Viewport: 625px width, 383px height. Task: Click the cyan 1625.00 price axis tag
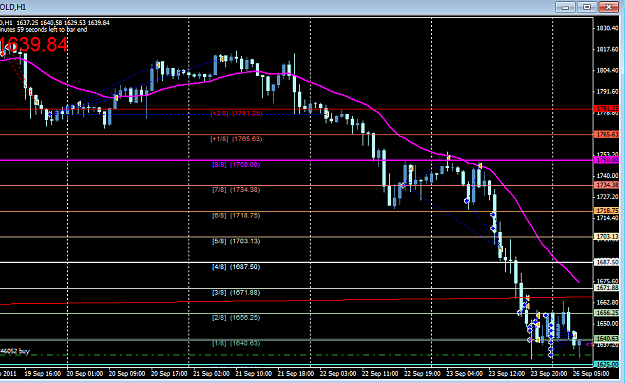pyautogui.click(x=607, y=364)
